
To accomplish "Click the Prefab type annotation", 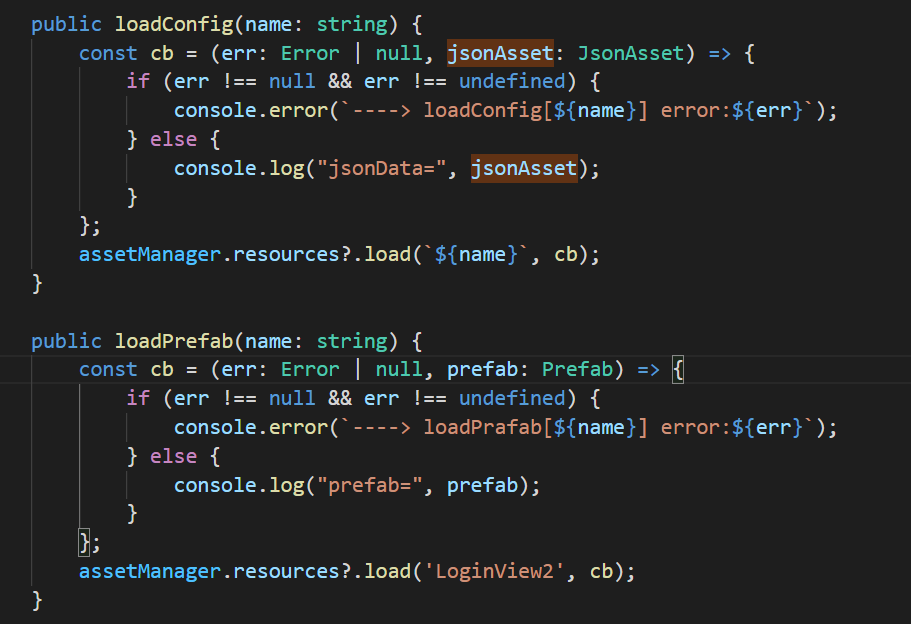I will [x=578, y=370].
